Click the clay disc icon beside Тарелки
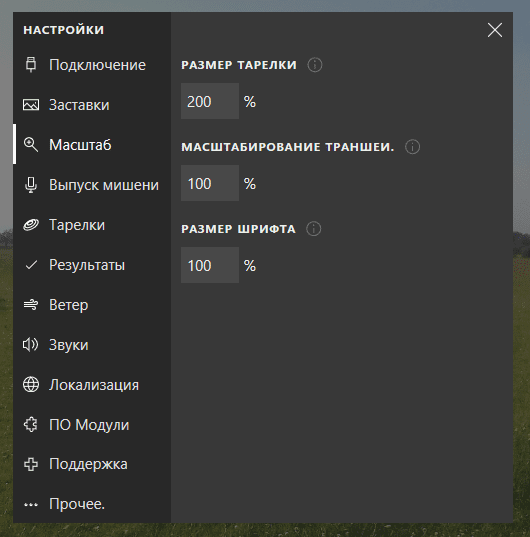The width and height of the screenshot is (530, 537). [x=31, y=225]
